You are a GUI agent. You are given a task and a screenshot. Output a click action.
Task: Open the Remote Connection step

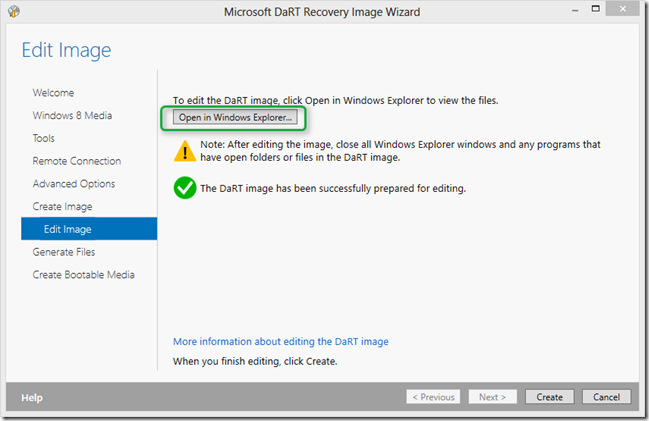[77, 161]
